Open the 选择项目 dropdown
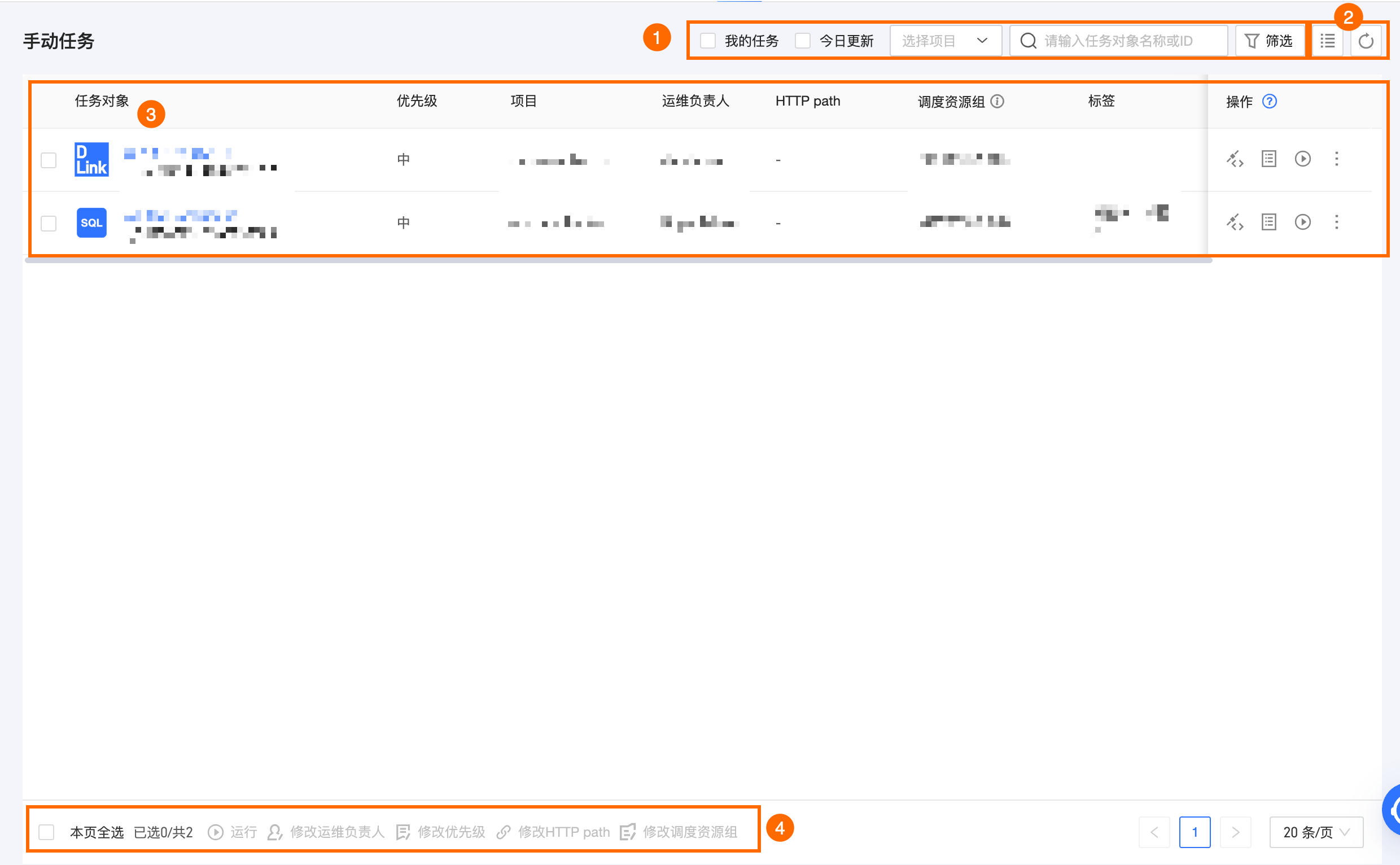Viewport: 1400px width, 865px height. pos(945,41)
